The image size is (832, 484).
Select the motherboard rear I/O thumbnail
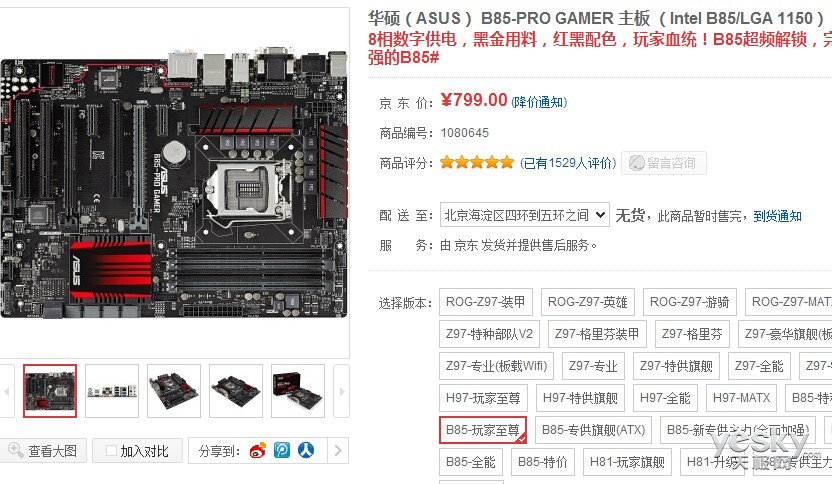[112, 391]
